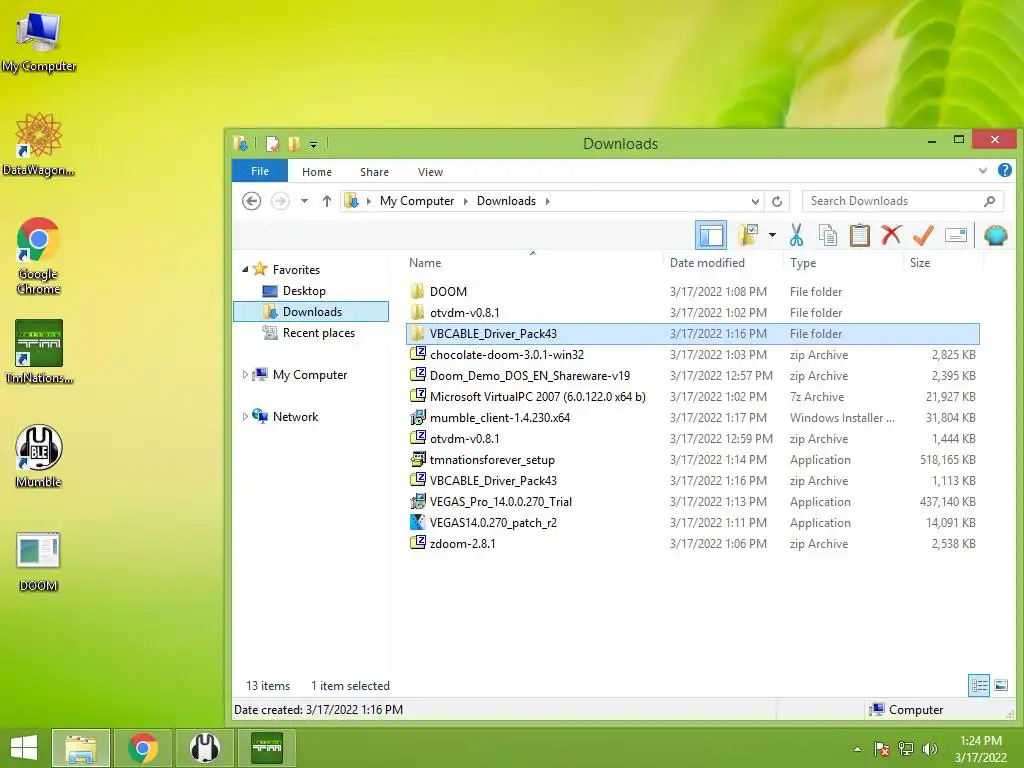
Task: Open the address bar history dropdown
Action: pyautogui.click(x=755, y=201)
